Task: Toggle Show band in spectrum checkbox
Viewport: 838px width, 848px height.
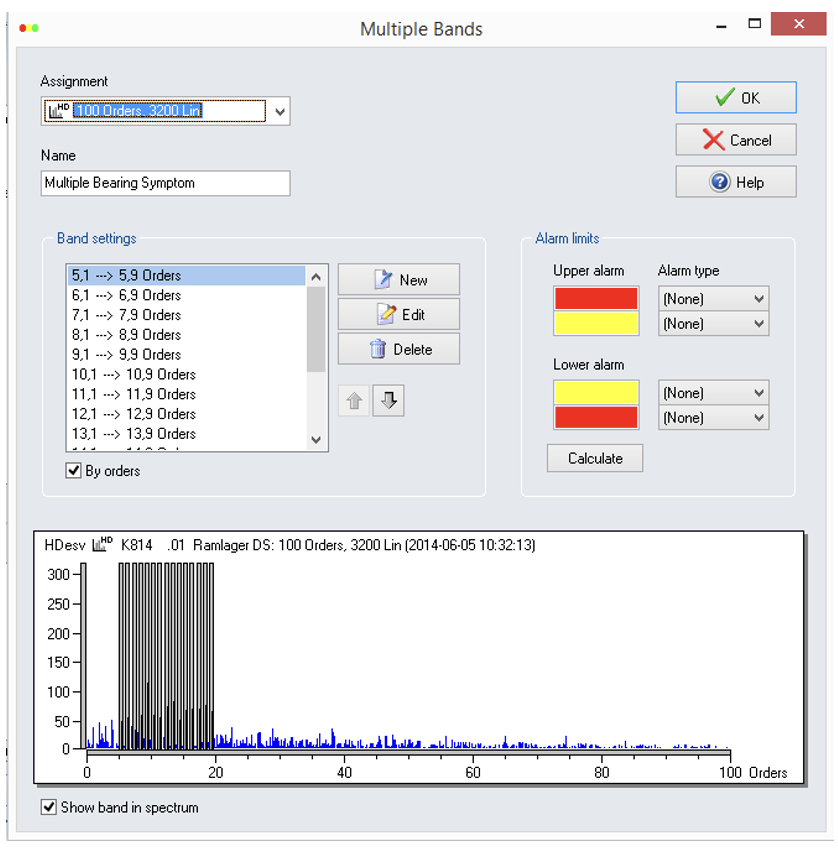Action: [x=49, y=807]
